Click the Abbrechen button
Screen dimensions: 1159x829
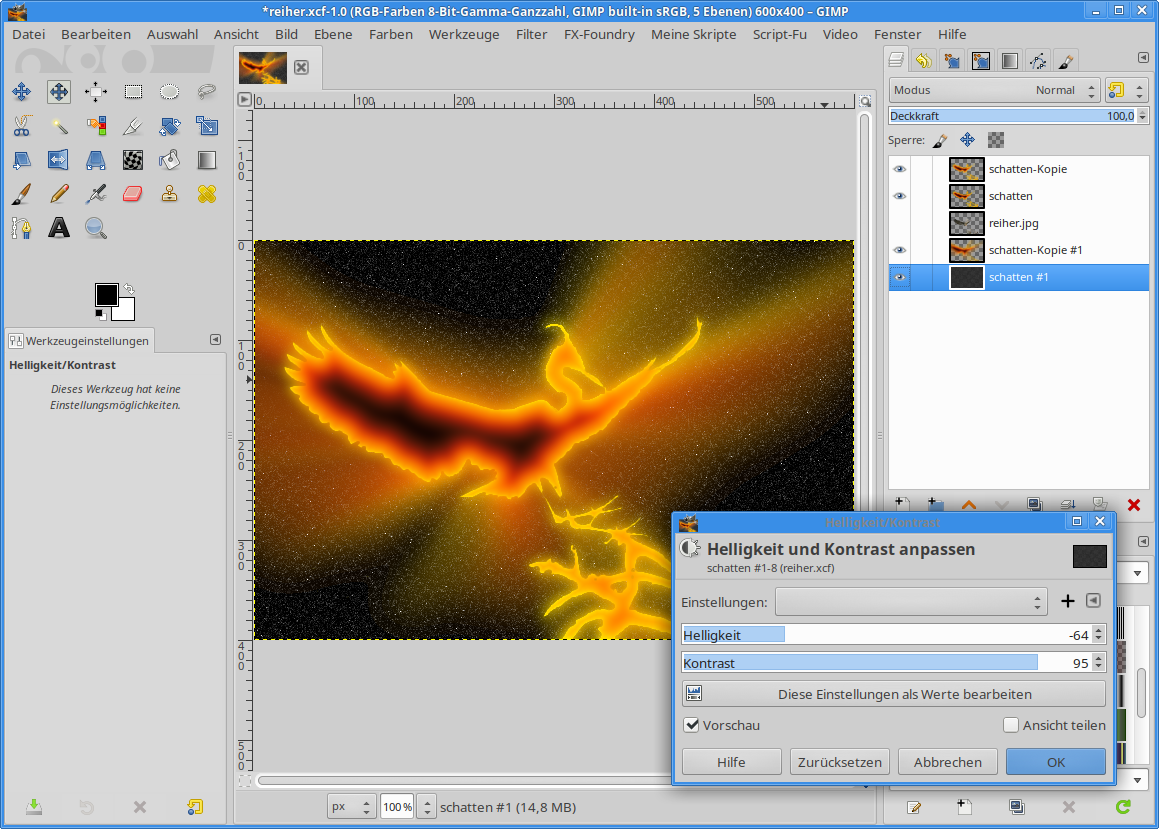(x=947, y=762)
